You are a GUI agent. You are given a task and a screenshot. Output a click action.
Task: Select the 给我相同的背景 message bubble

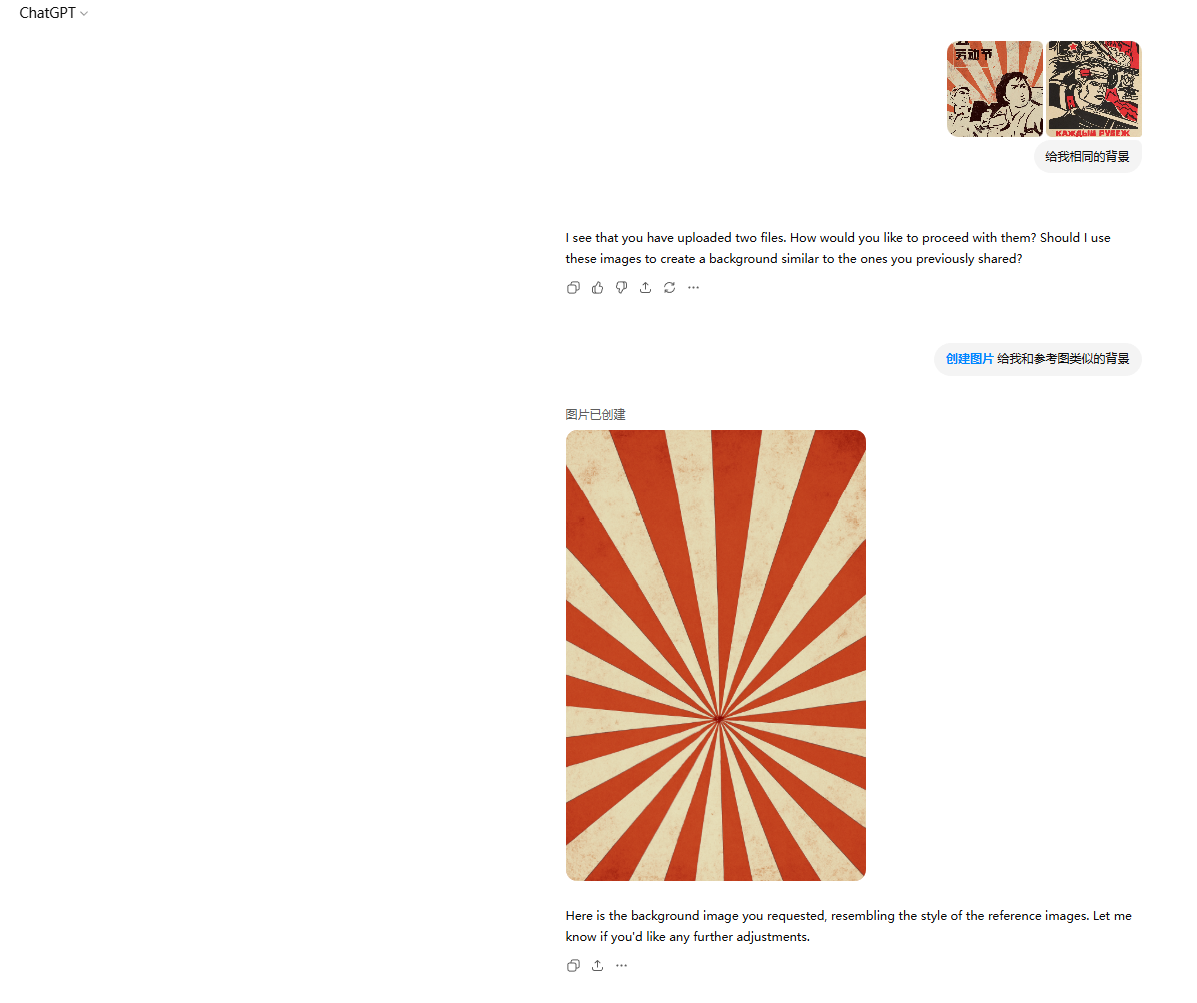pos(1088,156)
